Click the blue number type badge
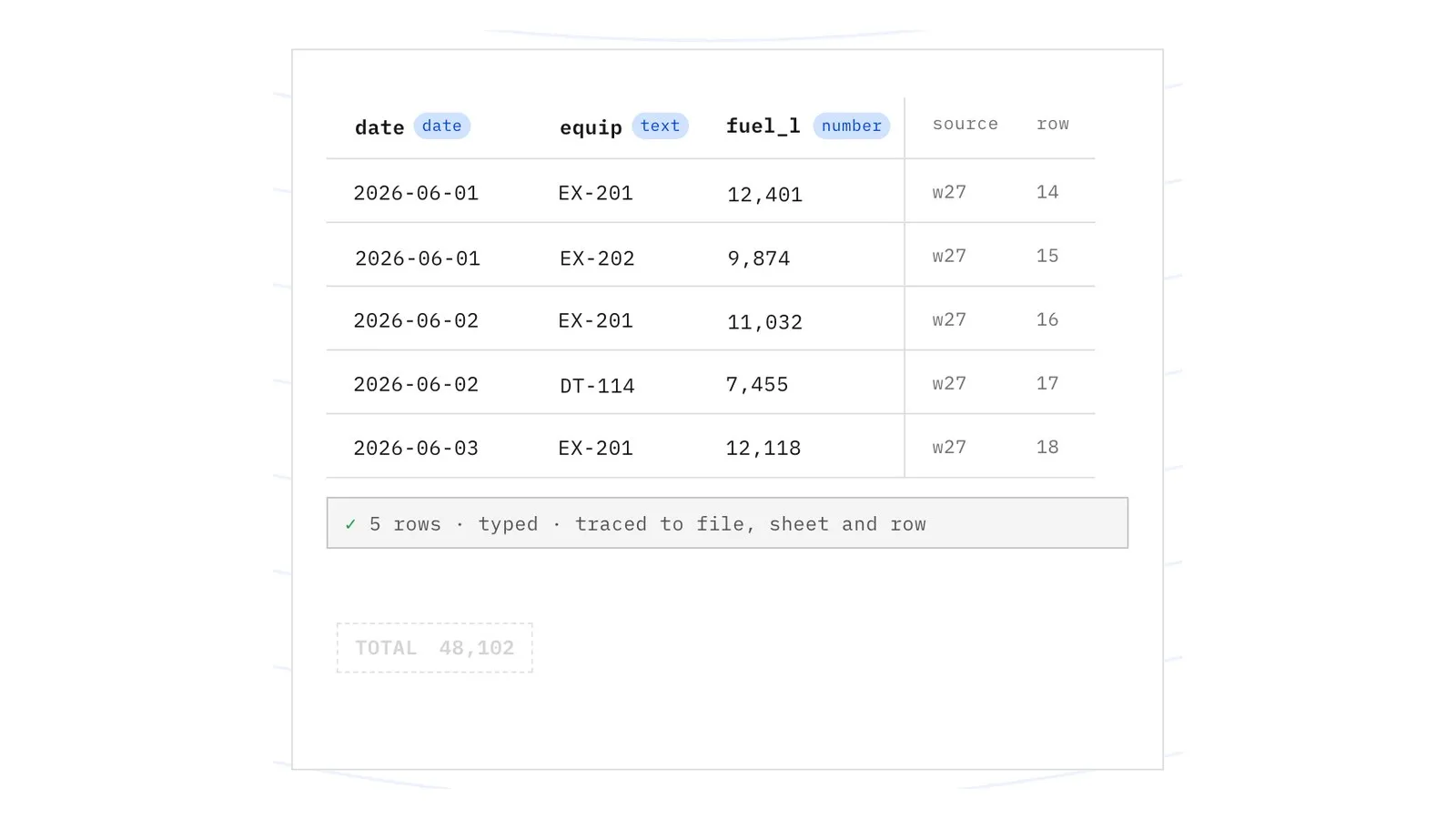 click(x=851, y=126)
